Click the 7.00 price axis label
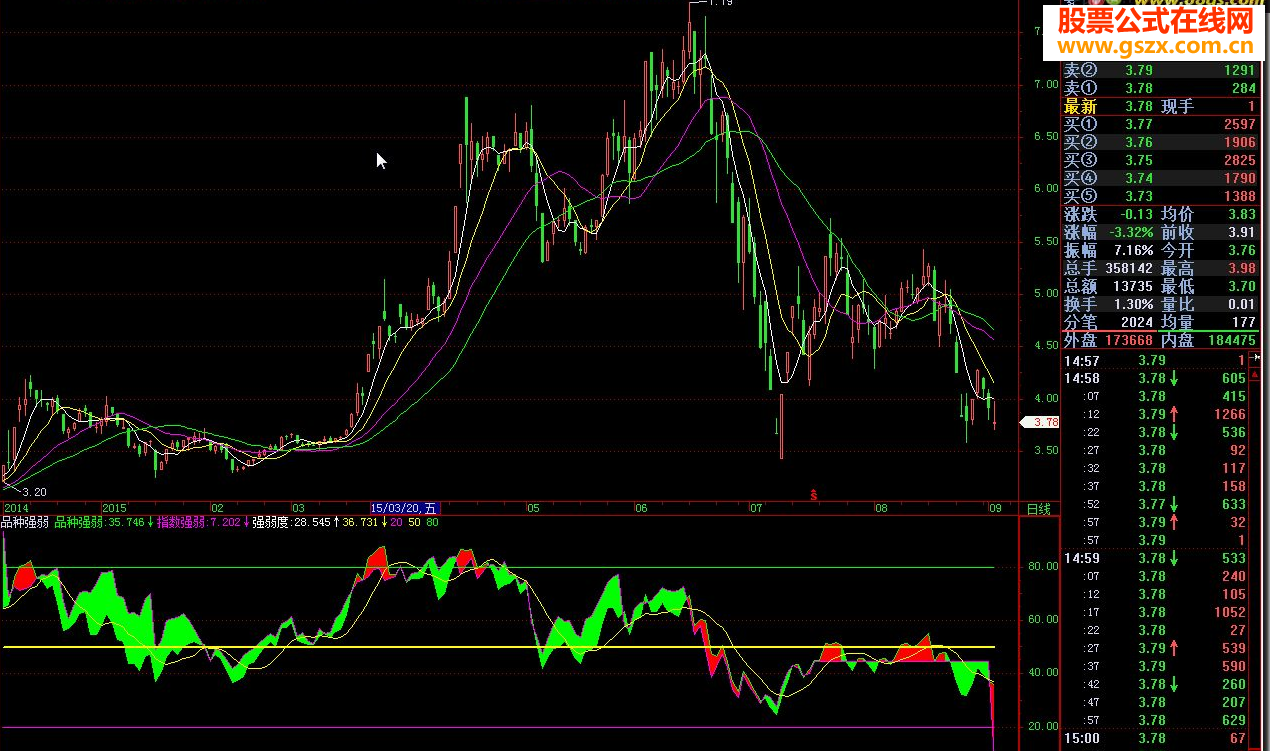The image size is (1270, 751). pyautogui.click(x=1045, y=84)
